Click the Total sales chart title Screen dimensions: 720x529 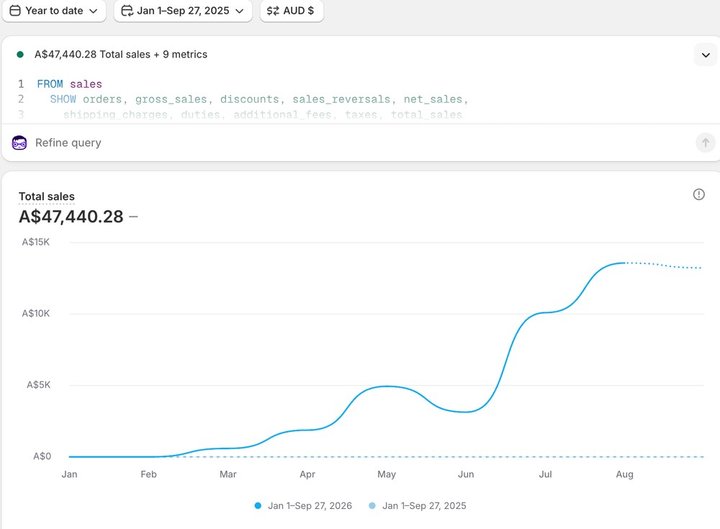point(46,197)
